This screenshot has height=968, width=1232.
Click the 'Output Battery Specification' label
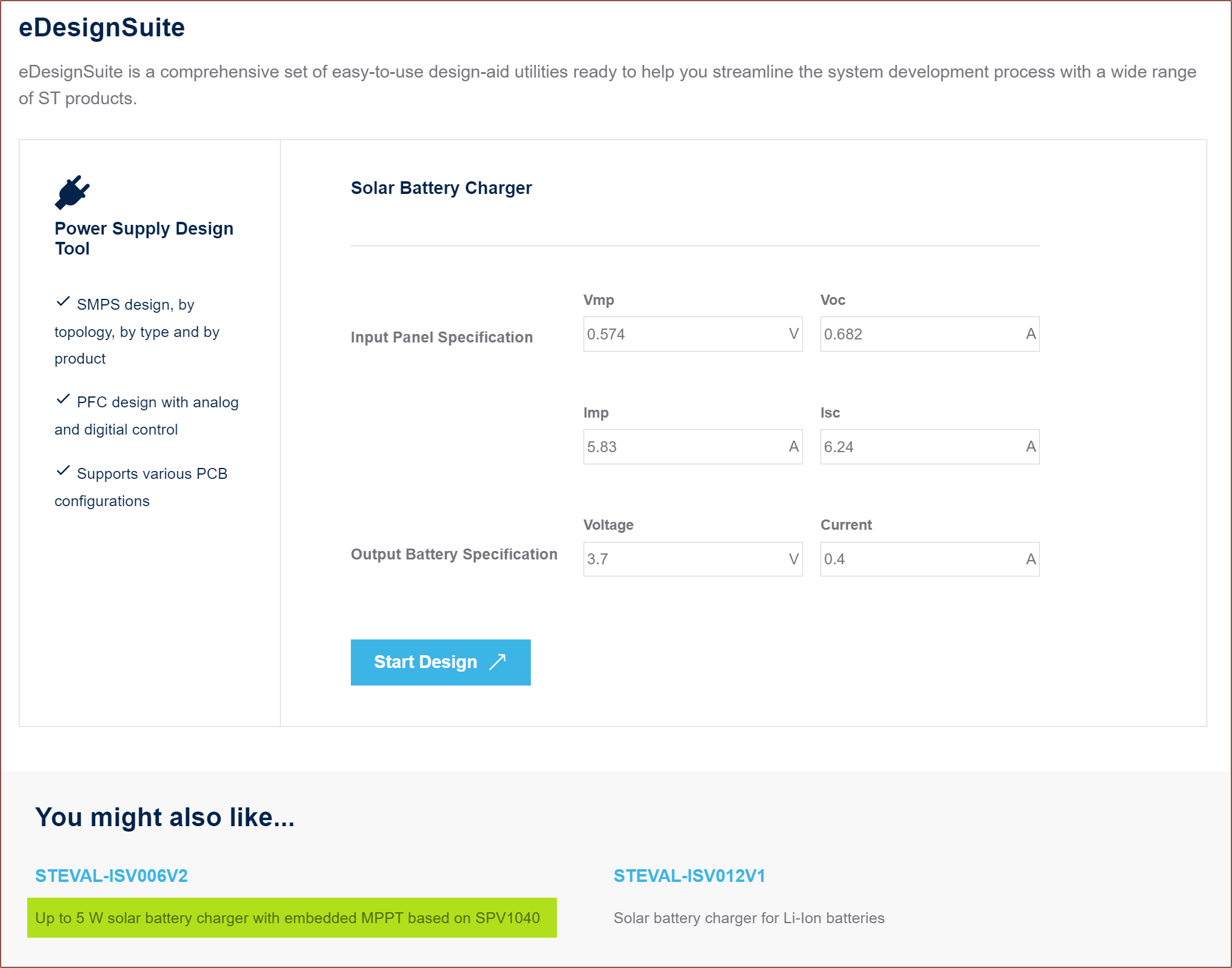point(454,554)
